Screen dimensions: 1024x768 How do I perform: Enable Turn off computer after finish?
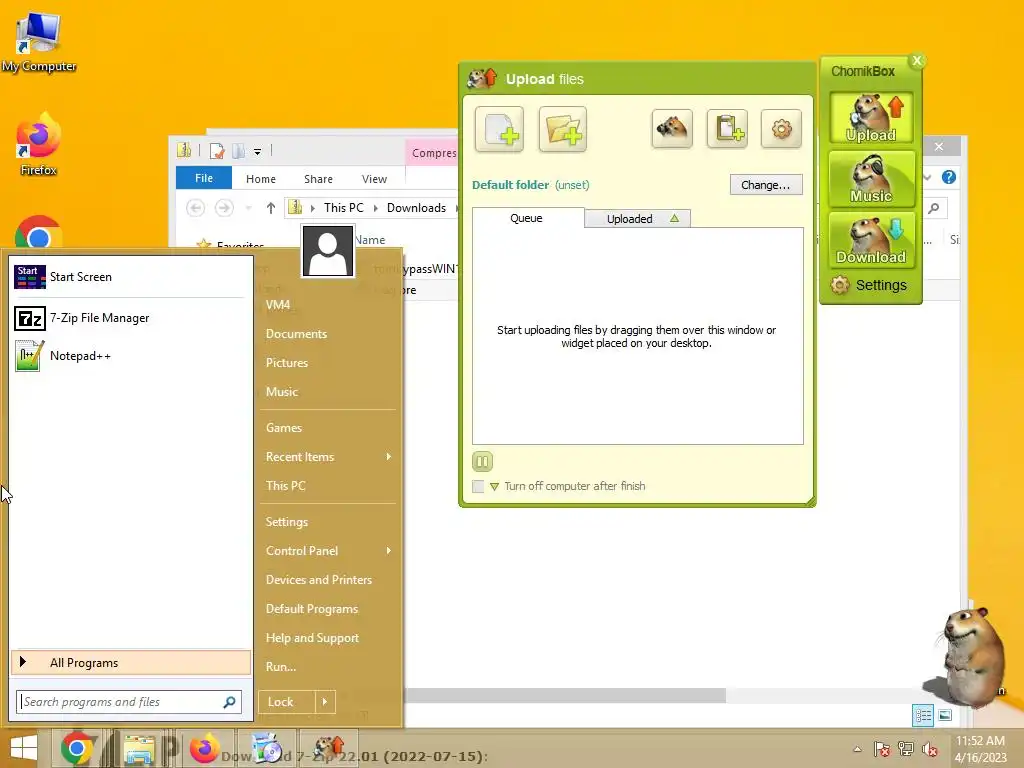tap(478, 486)
